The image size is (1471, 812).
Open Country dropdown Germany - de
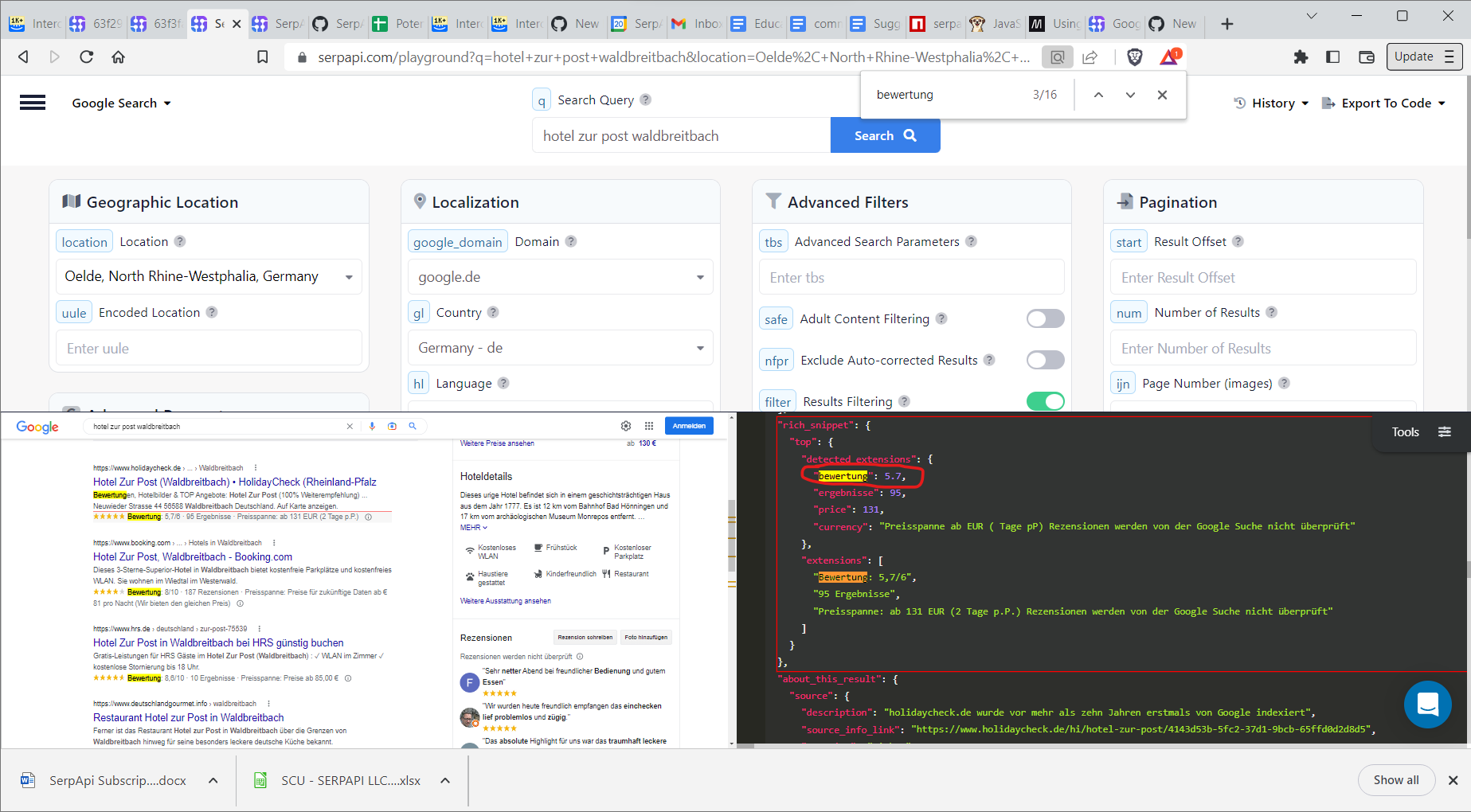(561, 348)
